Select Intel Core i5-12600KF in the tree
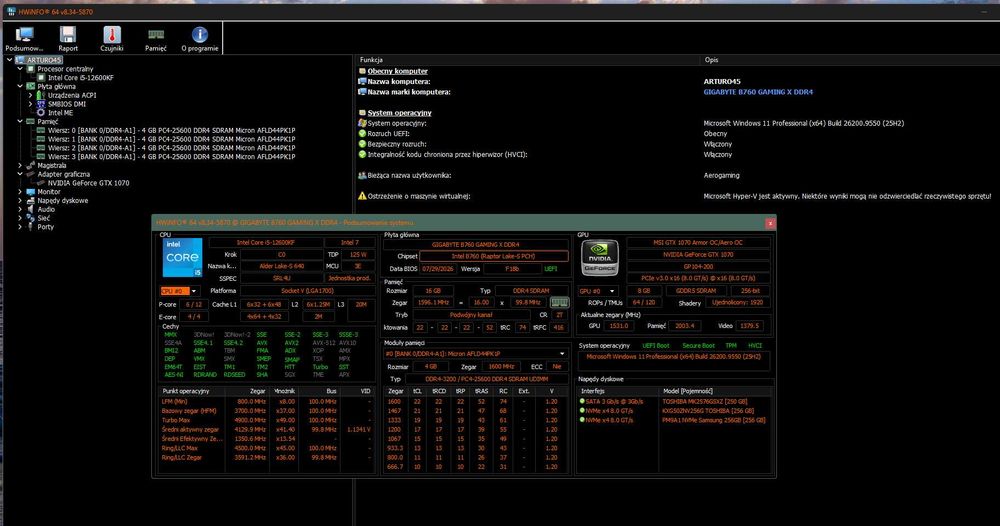The height and width of the screenshot is (526, 1000). pos(80,78)
